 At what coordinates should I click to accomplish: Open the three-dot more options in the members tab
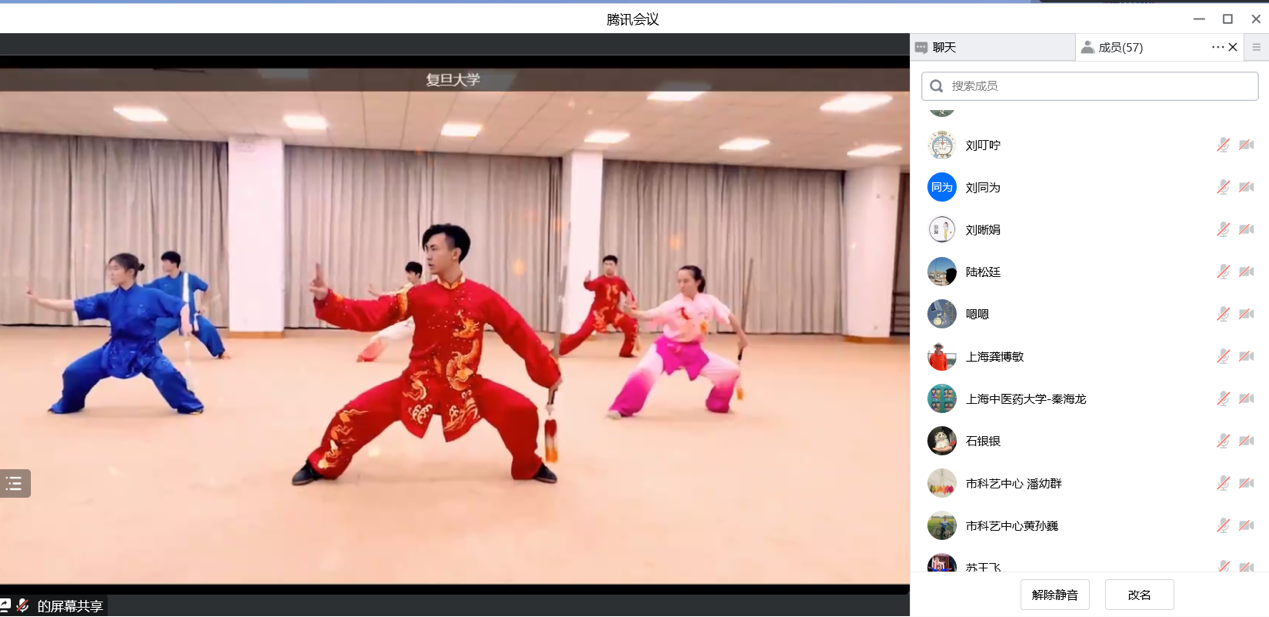(x=1216, y=47)
